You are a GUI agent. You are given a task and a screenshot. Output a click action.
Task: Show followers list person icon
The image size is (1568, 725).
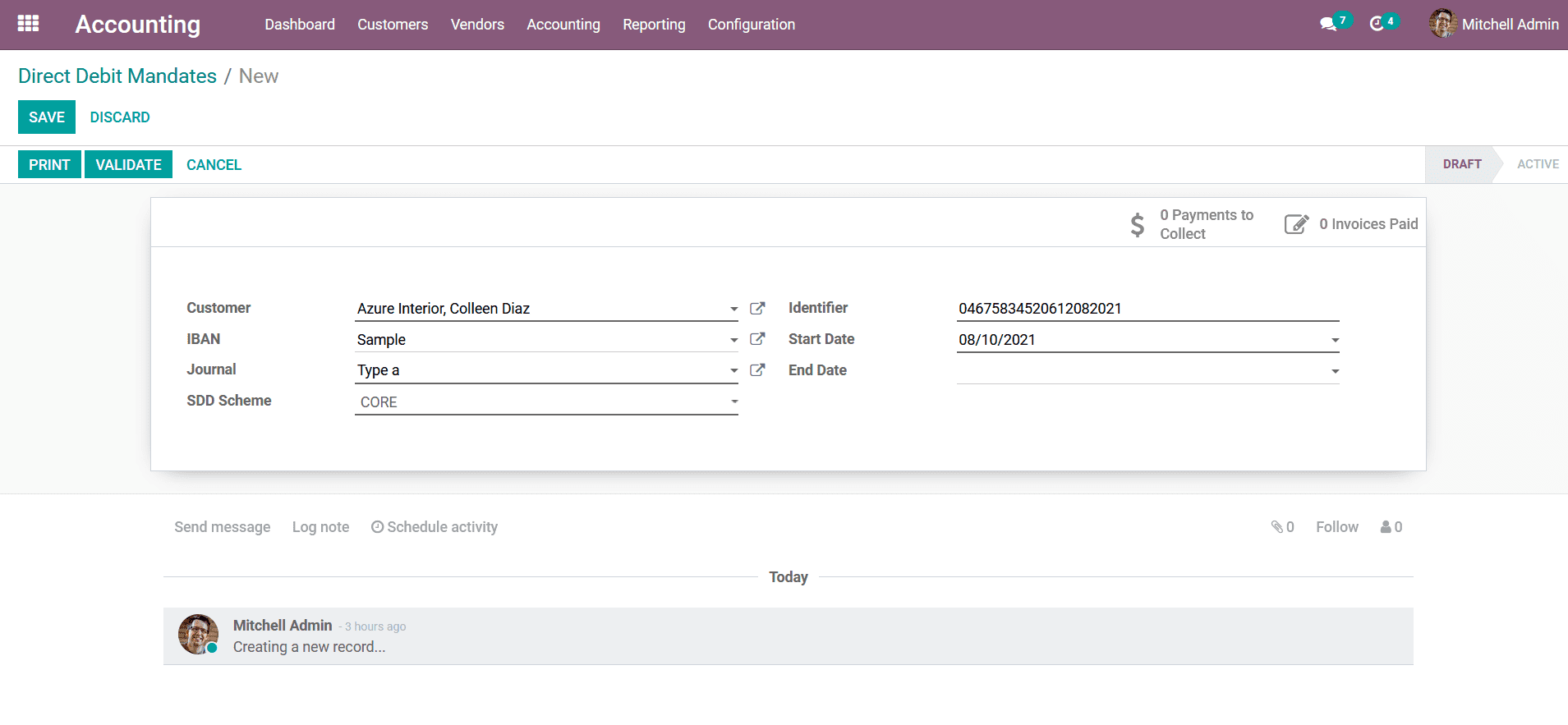1386,527
